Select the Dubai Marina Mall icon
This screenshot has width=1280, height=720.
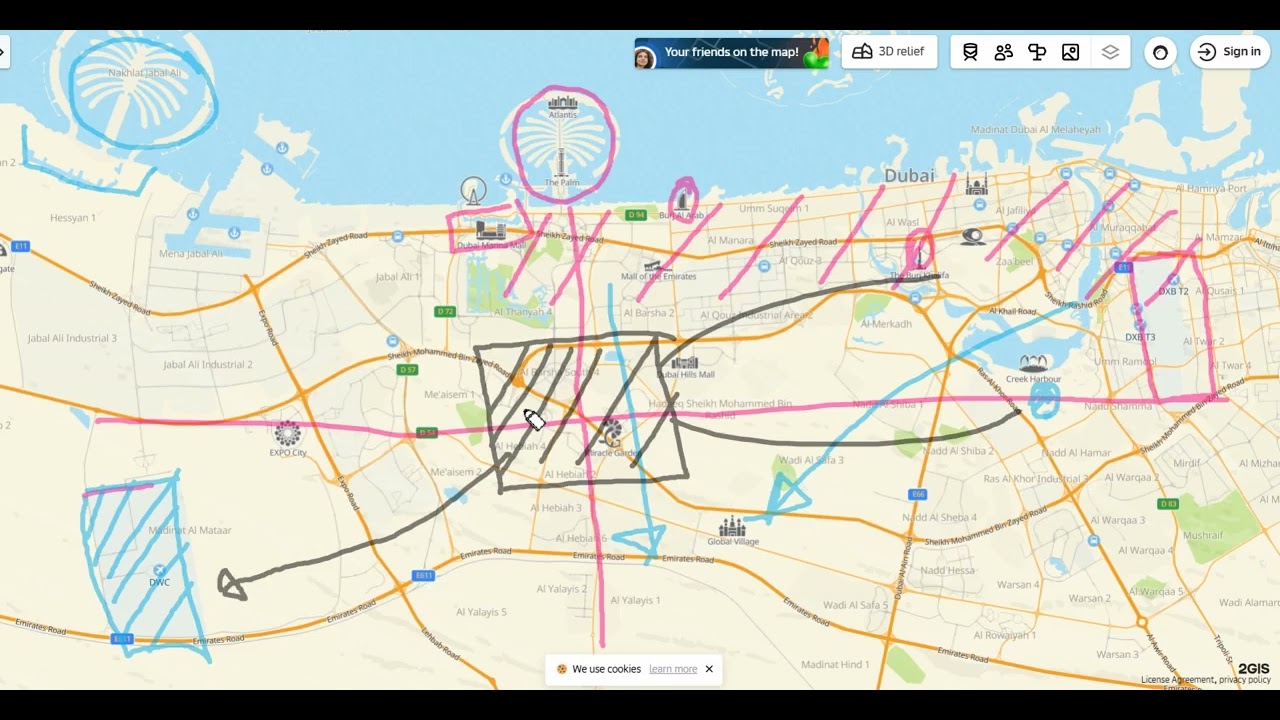(x=490, y=231)
